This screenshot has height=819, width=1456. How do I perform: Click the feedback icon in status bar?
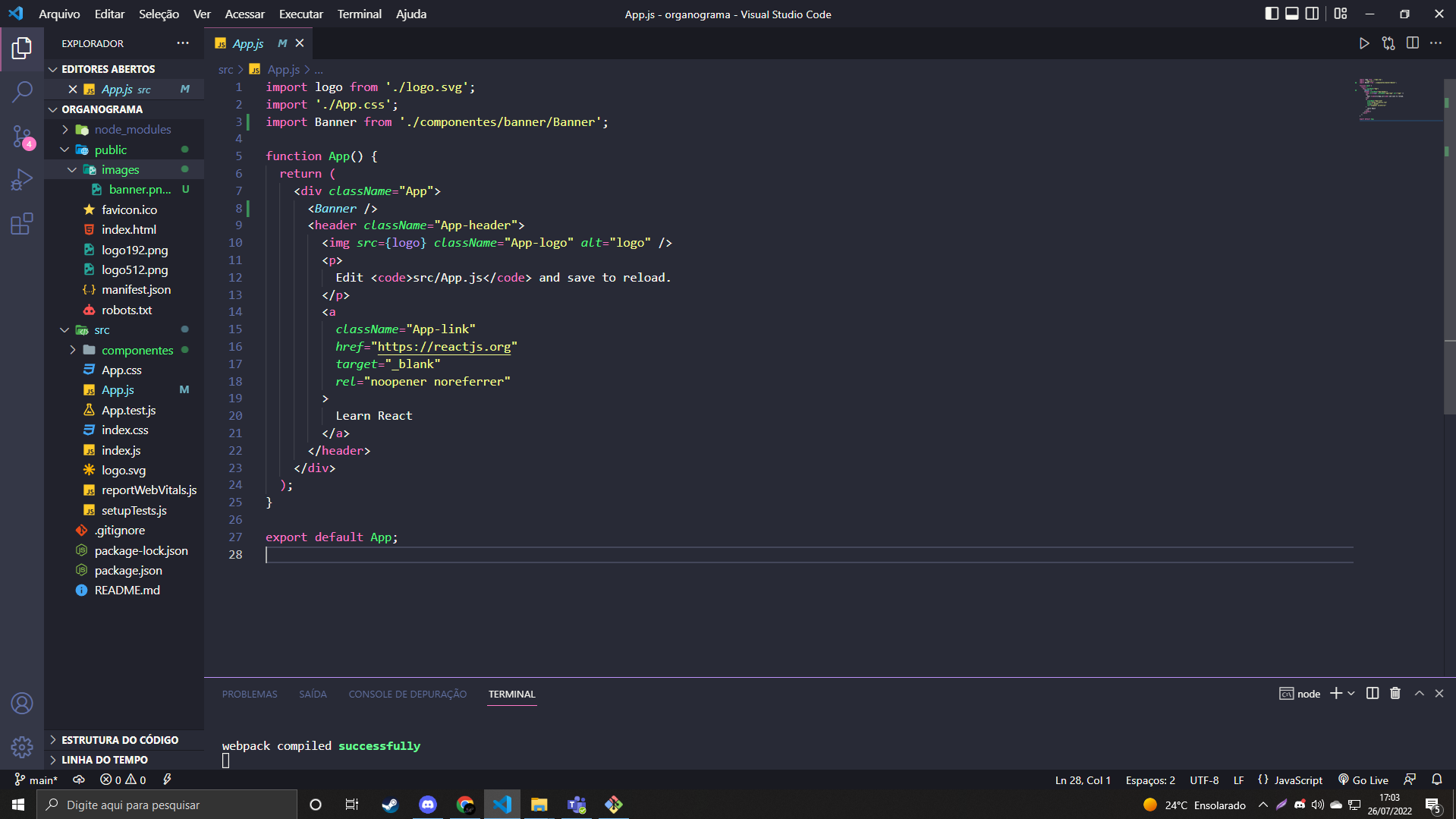pyautogui.click(x=1410, y=780)
